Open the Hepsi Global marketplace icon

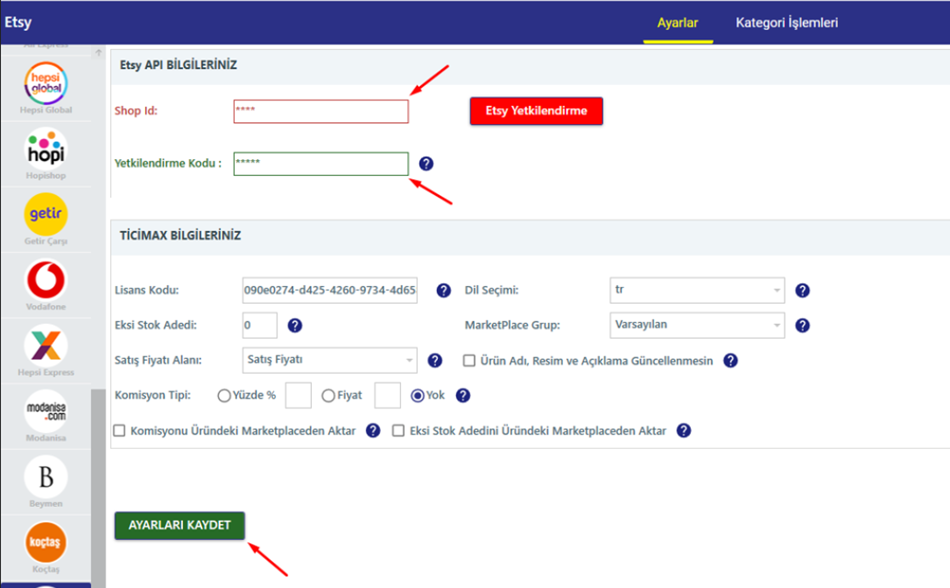(x=46, y=84)
